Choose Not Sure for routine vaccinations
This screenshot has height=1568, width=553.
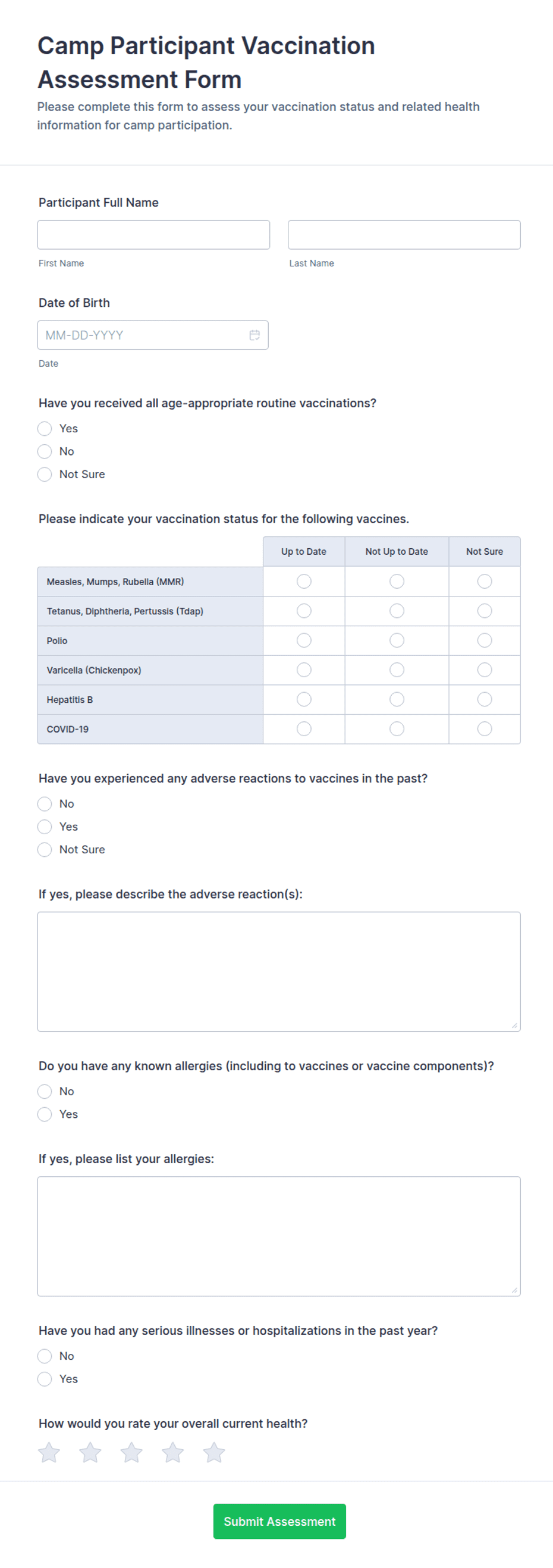tap(45, 474)
